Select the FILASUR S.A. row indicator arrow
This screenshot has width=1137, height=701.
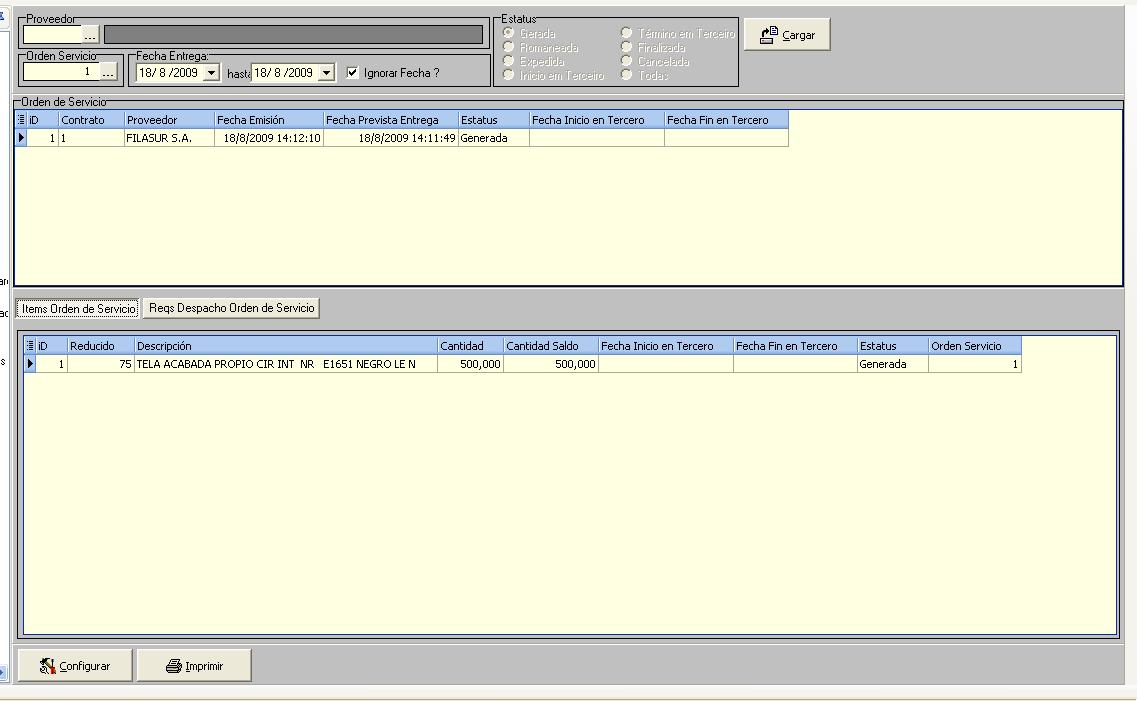click(21, 138)
